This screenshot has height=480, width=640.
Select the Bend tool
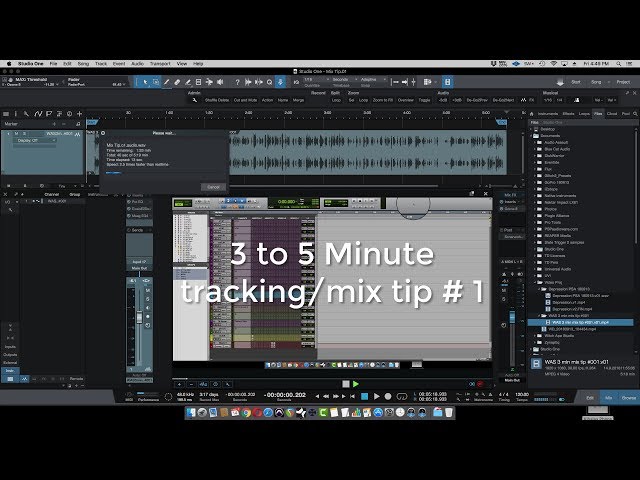209,82
